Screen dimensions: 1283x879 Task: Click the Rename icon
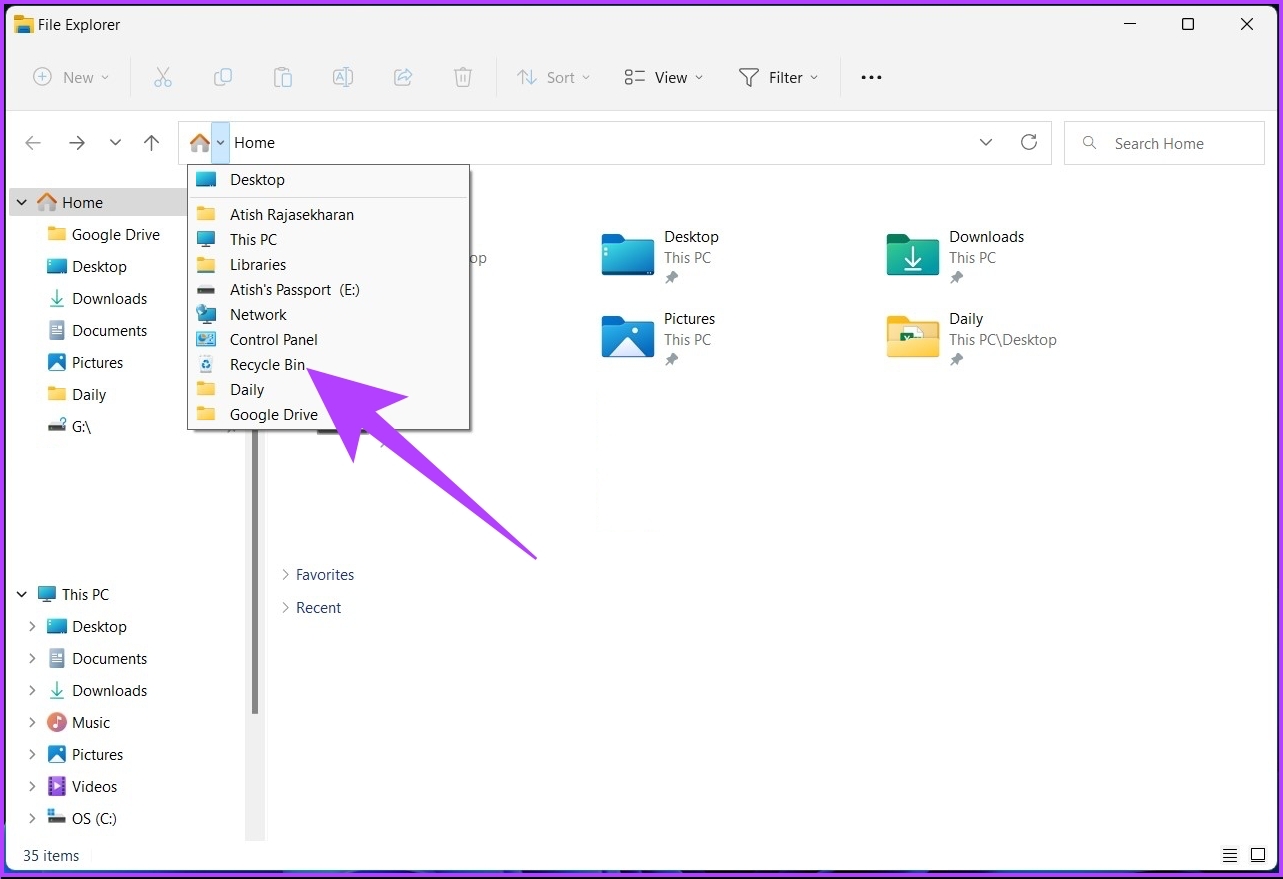343,77
